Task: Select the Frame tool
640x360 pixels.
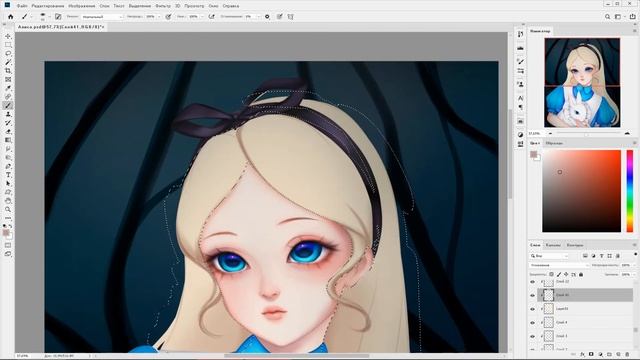Action: tap(8, 79)
